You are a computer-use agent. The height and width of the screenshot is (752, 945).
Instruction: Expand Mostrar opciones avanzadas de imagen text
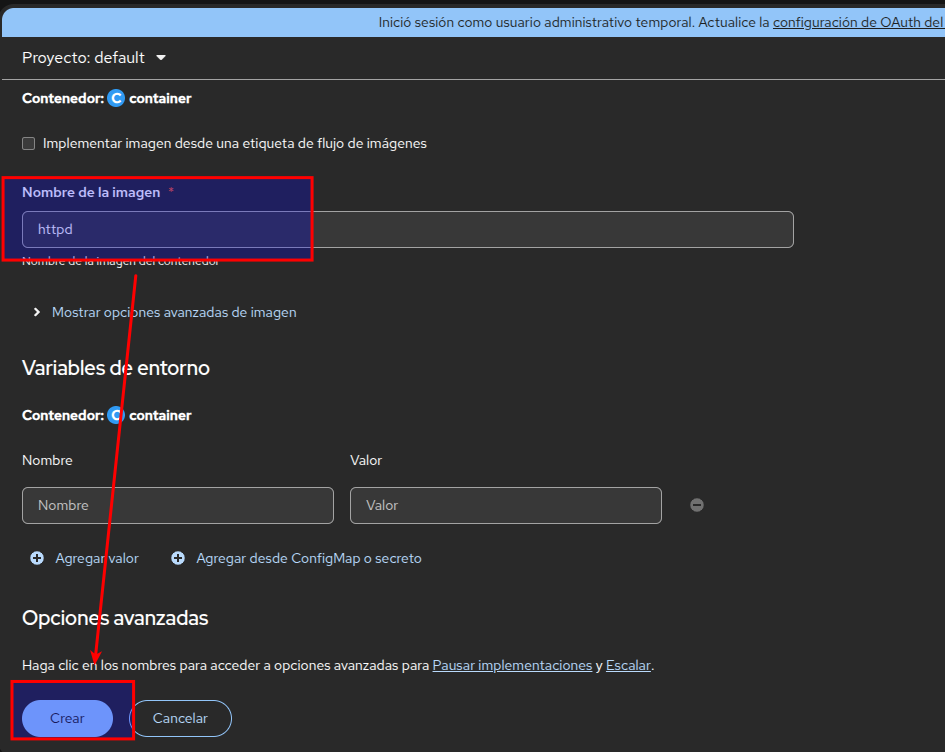[174, 312]
